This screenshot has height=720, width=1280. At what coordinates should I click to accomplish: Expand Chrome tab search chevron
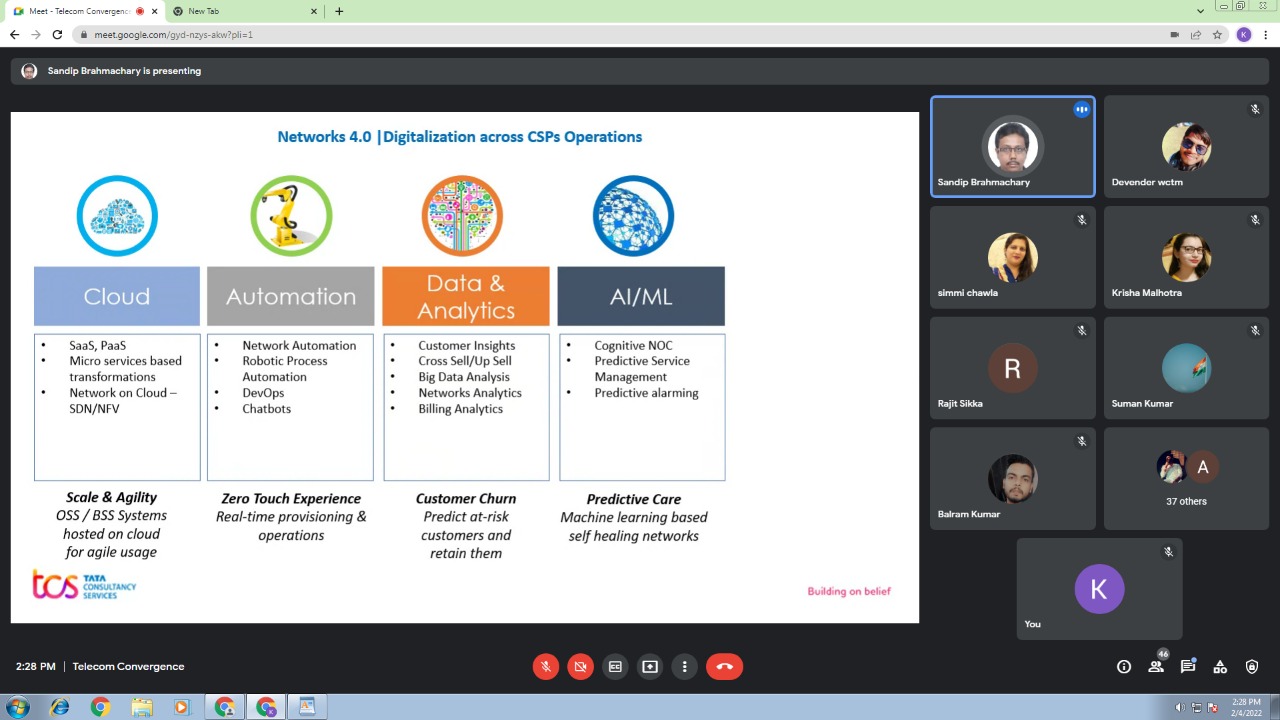[1200, 11]
